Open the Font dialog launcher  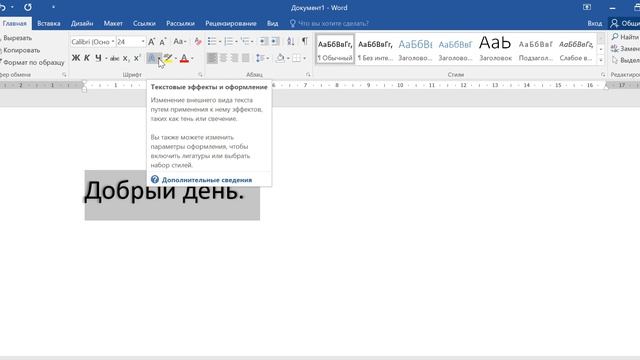click(x=200, y=75)
